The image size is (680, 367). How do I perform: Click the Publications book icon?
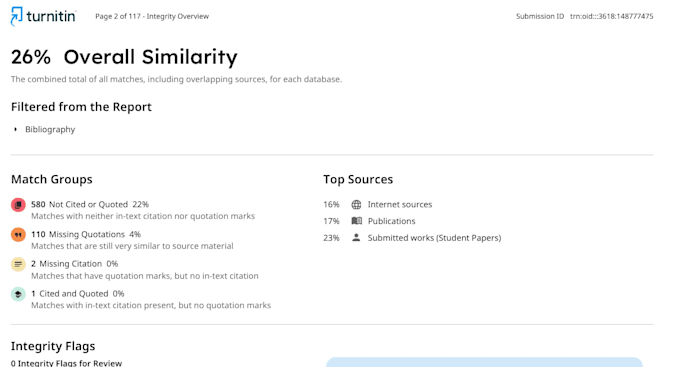click(x=356, y=221)
